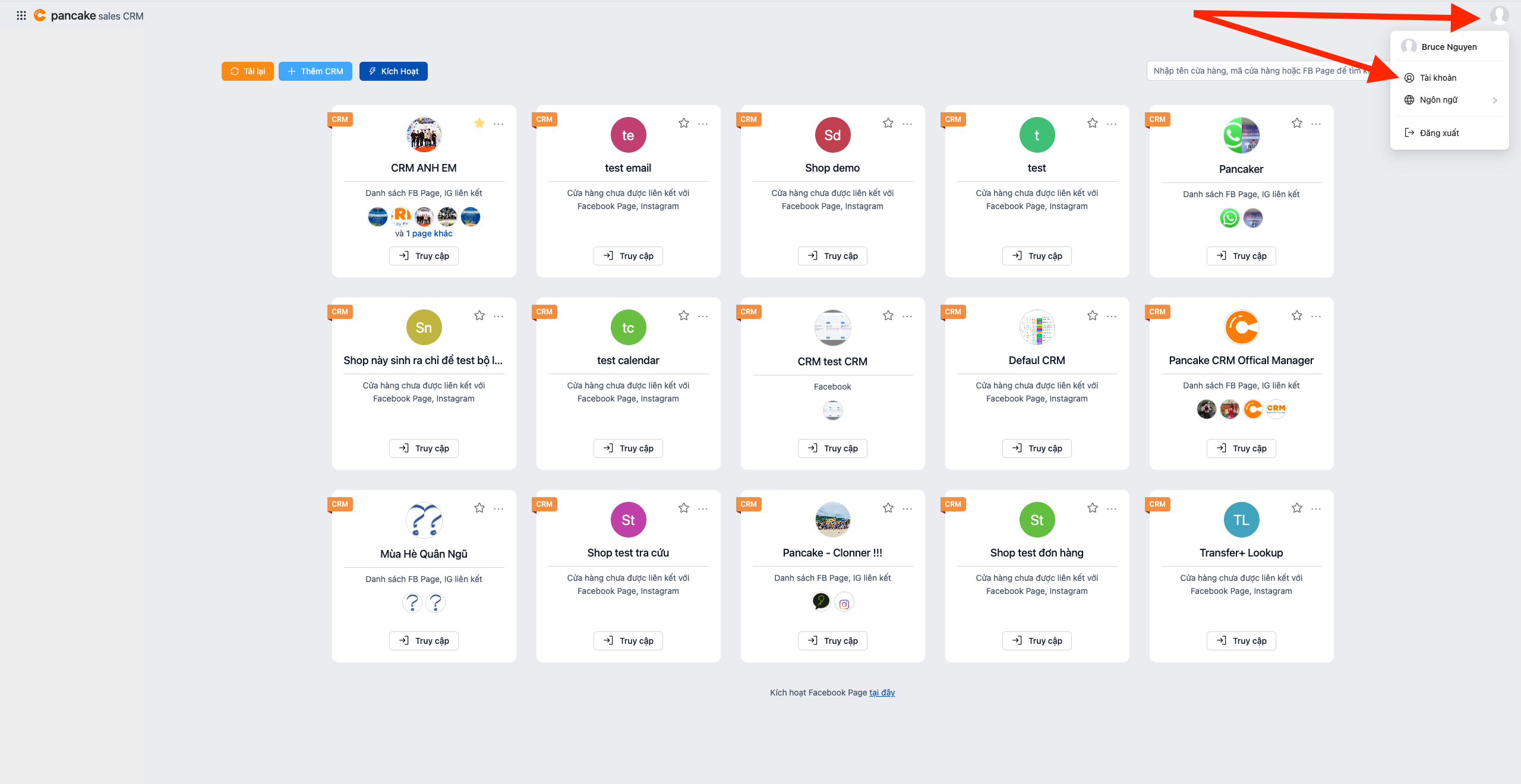
Task: Choose Đăng xuất from user menu
Action: point(1439,133)
